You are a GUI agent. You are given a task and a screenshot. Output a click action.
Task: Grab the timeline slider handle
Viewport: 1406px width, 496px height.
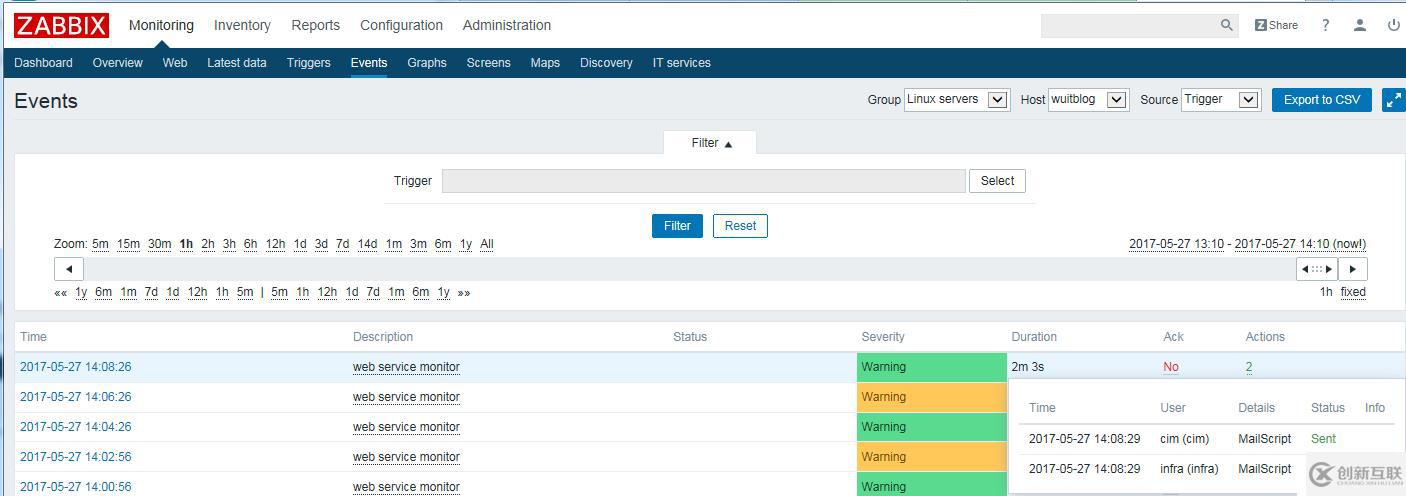point(1317,269)
